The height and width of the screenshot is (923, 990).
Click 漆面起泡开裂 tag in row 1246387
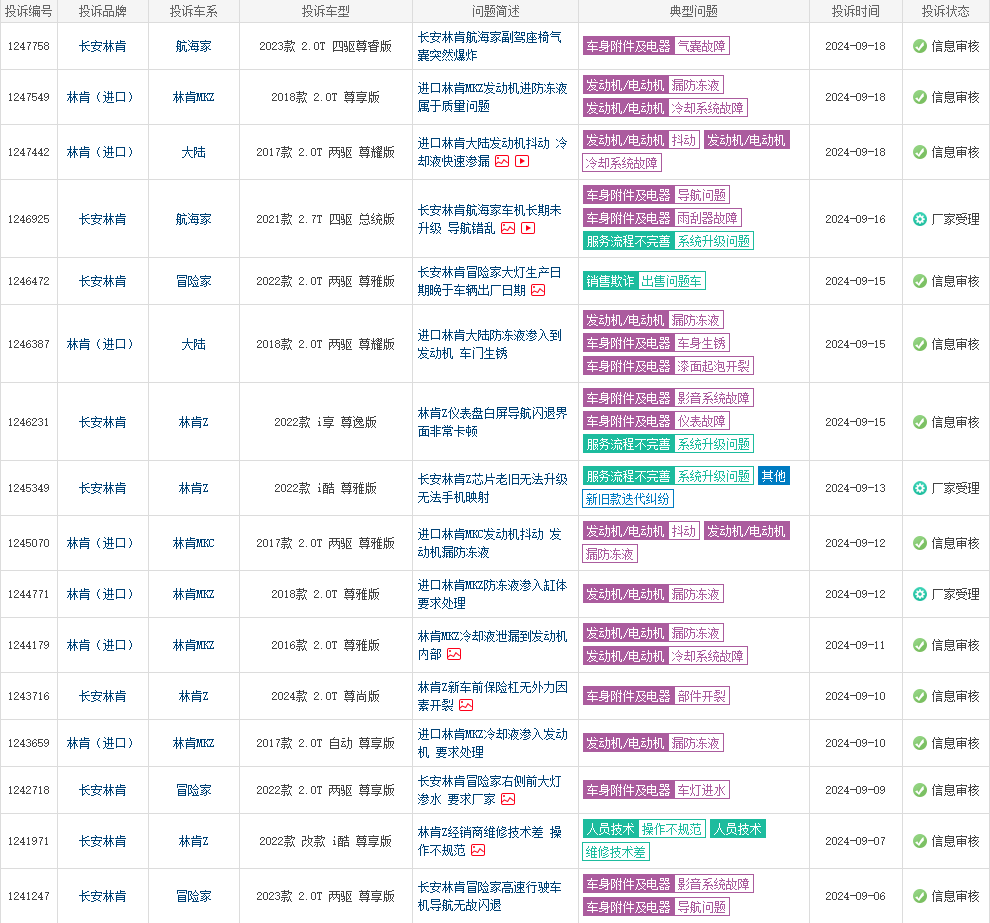click(713, 366)
